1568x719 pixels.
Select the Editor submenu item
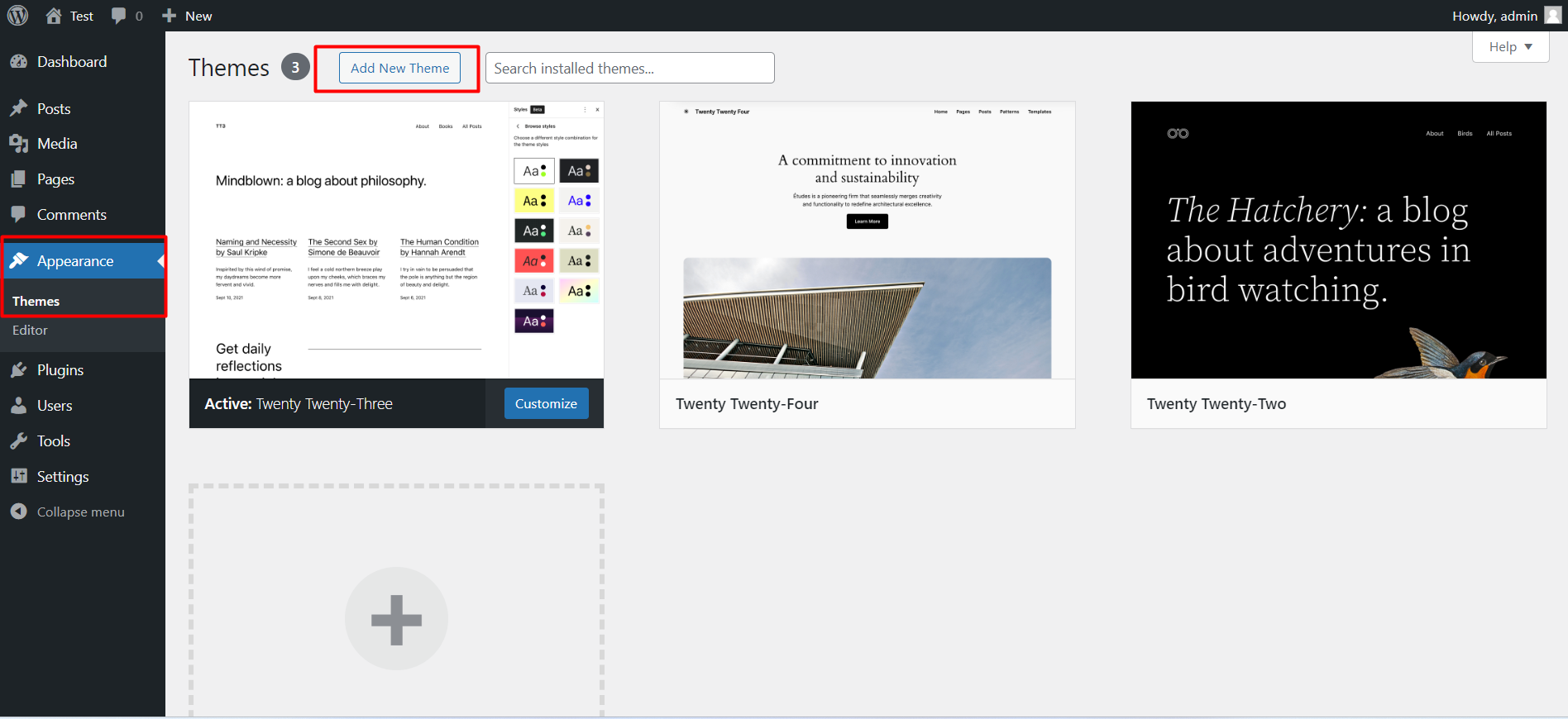point(30,331)
